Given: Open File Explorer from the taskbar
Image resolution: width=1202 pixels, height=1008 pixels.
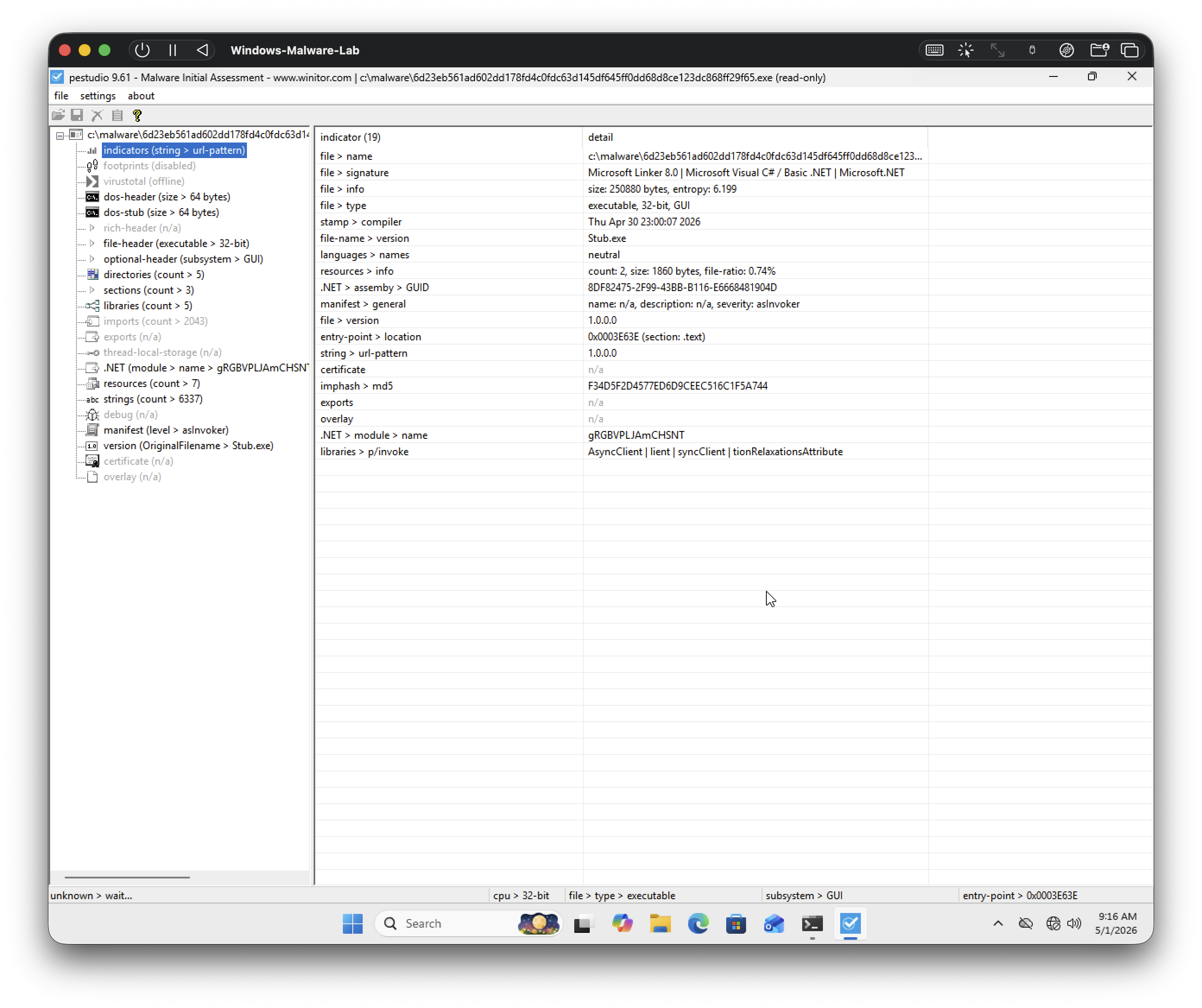Looking at the screenshot, I should [660, 924].
